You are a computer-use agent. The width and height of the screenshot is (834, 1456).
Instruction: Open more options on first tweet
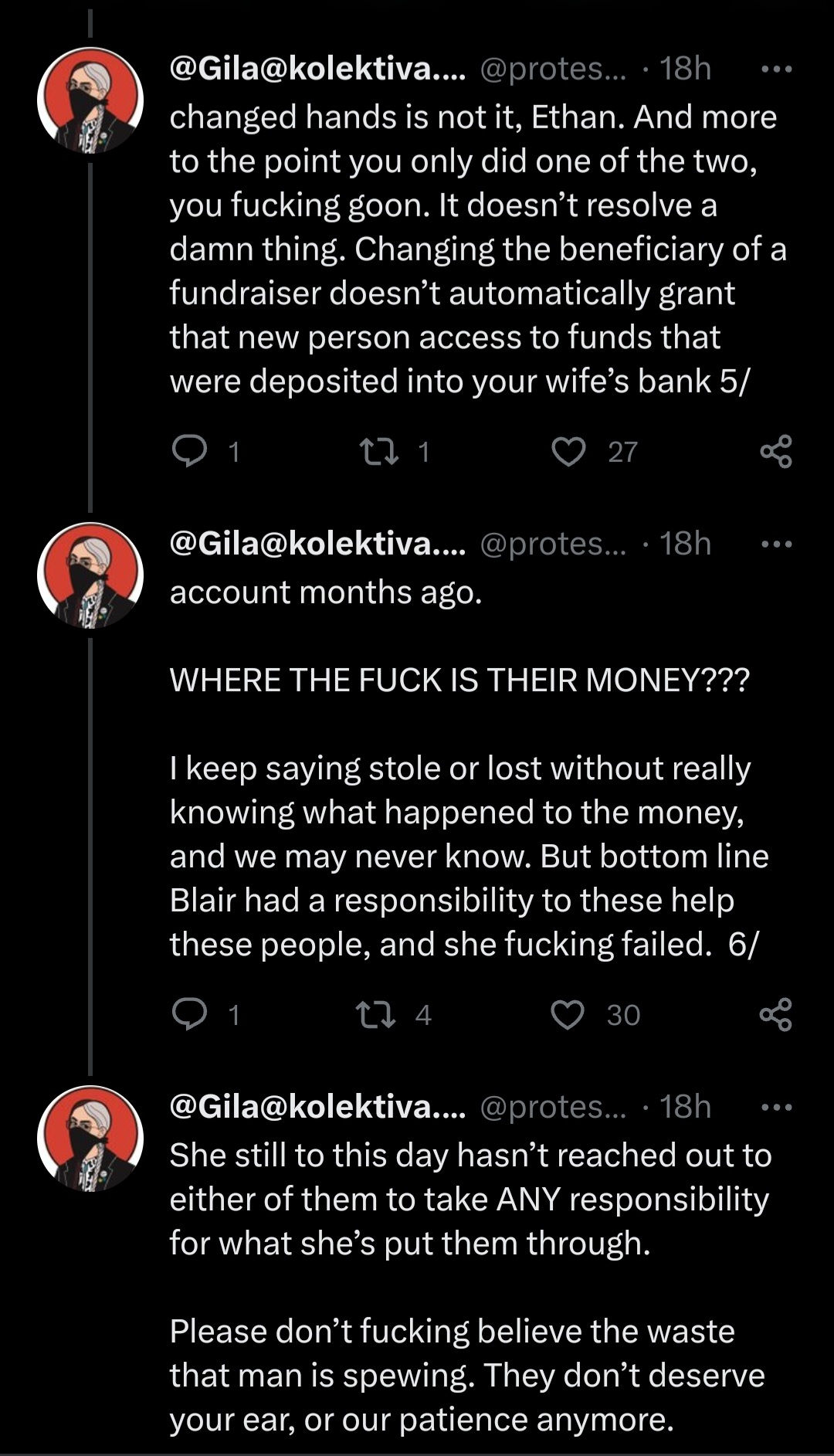coord(776,70)
